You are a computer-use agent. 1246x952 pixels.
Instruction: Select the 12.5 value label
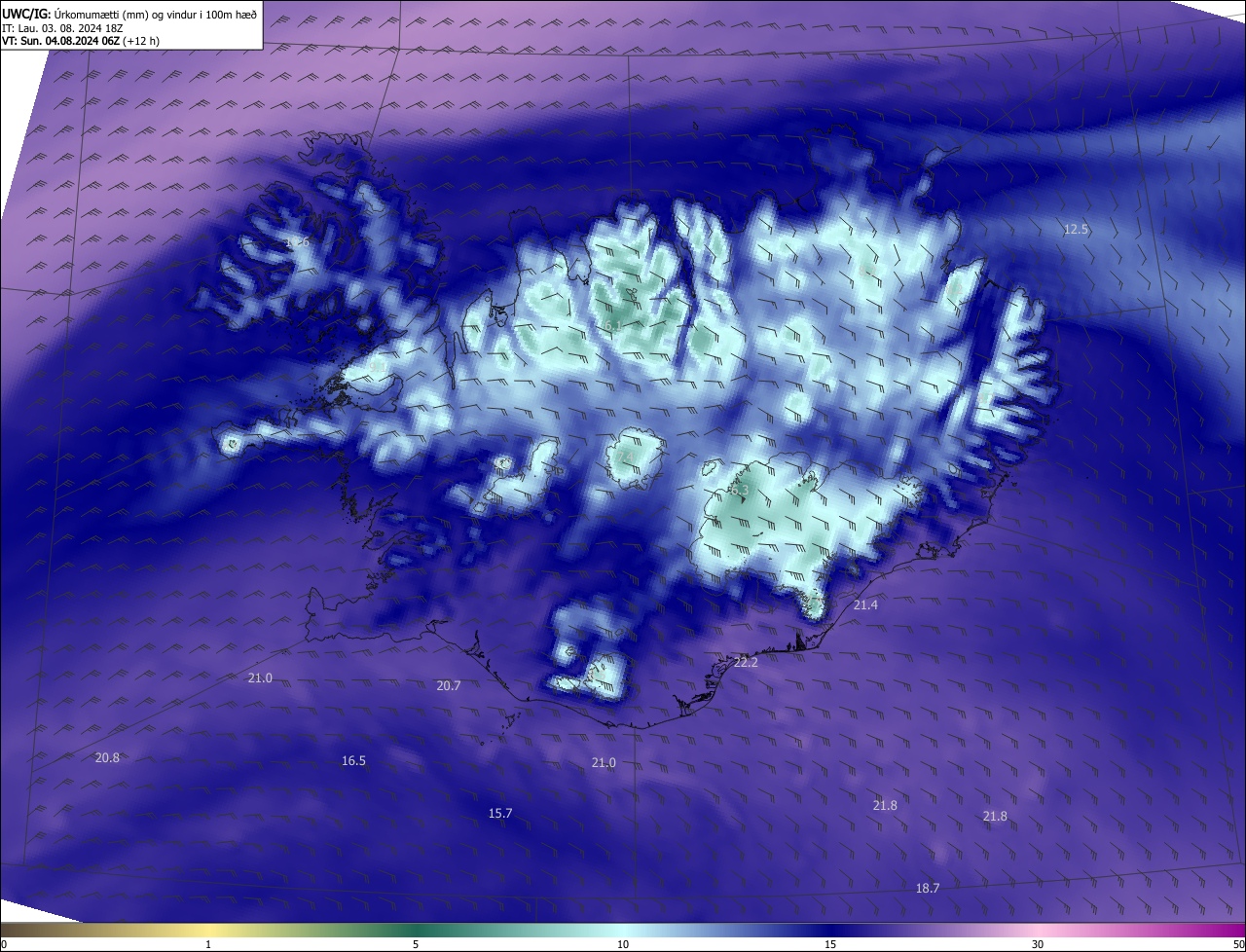click(1076, 230)
